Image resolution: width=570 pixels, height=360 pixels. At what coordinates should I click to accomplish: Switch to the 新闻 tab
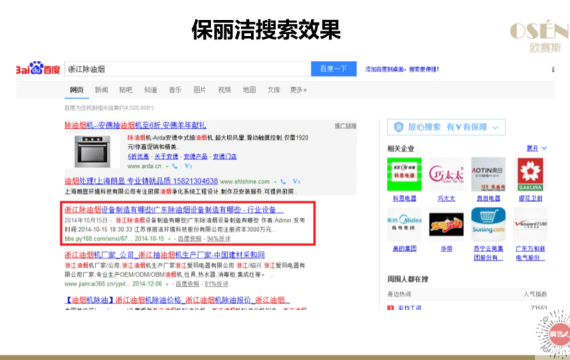(101, 90)
